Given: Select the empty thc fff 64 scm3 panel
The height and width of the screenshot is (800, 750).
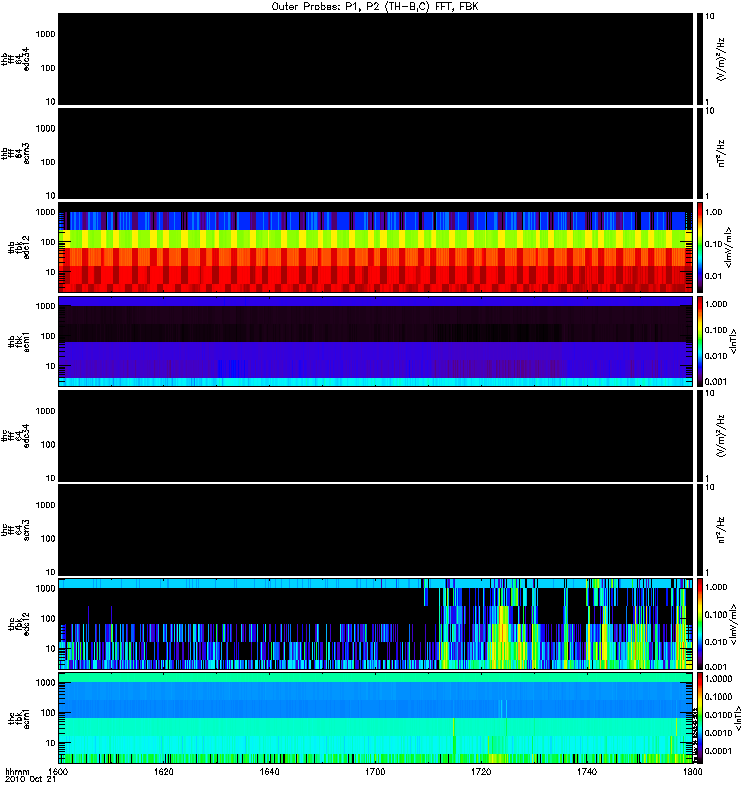Looking at the screenshot, I should click(376, 530).
